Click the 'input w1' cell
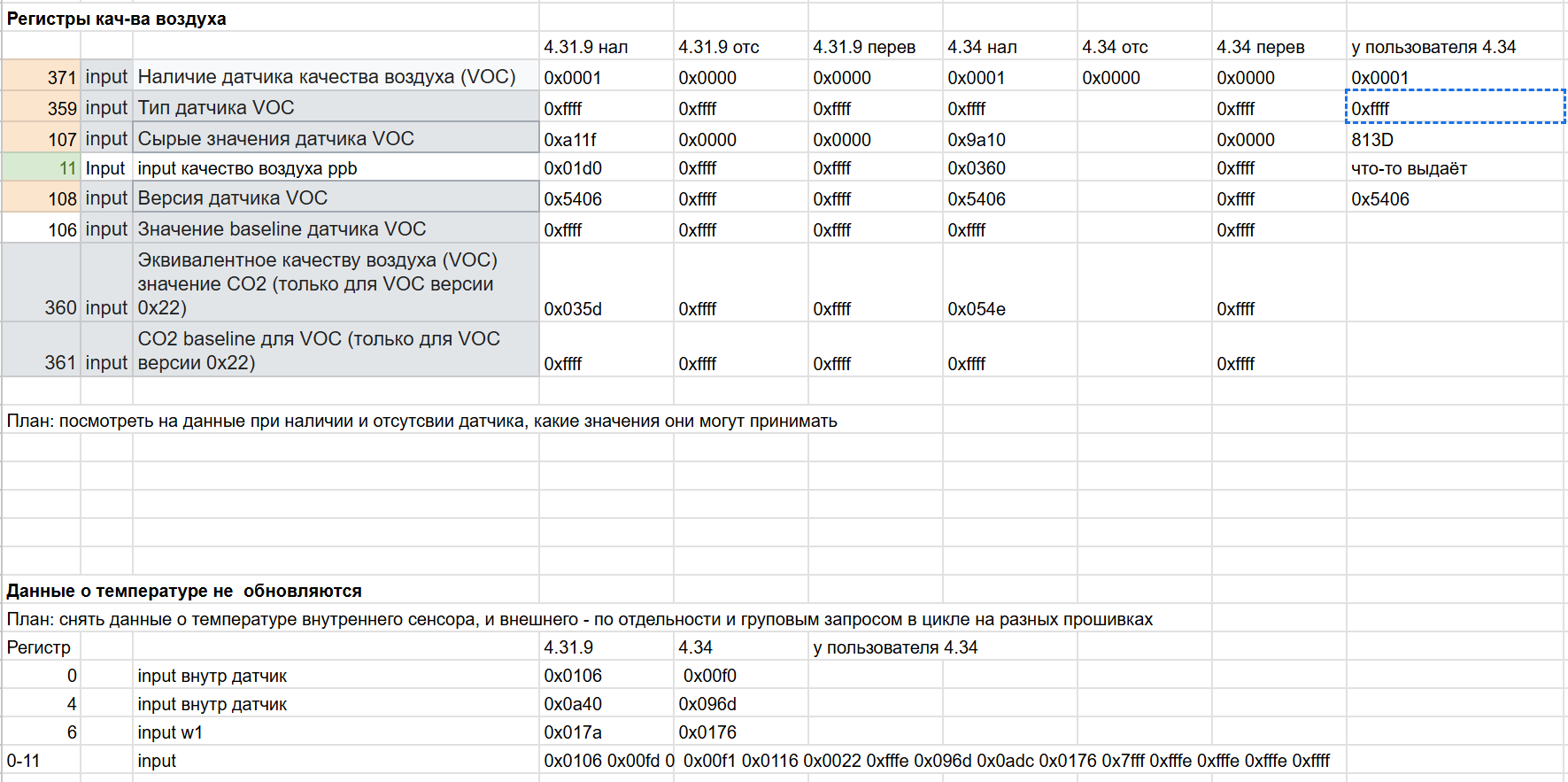Screen dimensions: 1568x782 click(x=170, y=732)
